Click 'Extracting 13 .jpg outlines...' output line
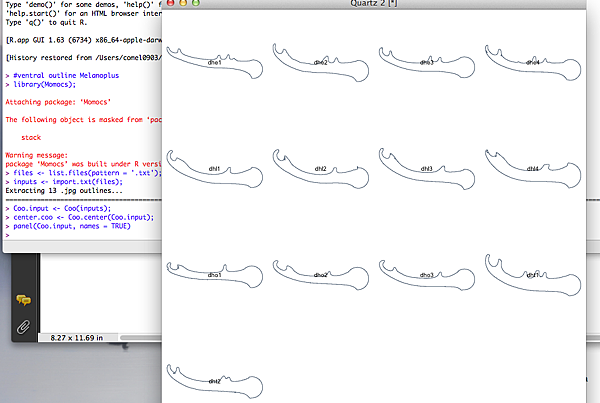Viewport: 600px width, 403px height. tap(64, 191)
